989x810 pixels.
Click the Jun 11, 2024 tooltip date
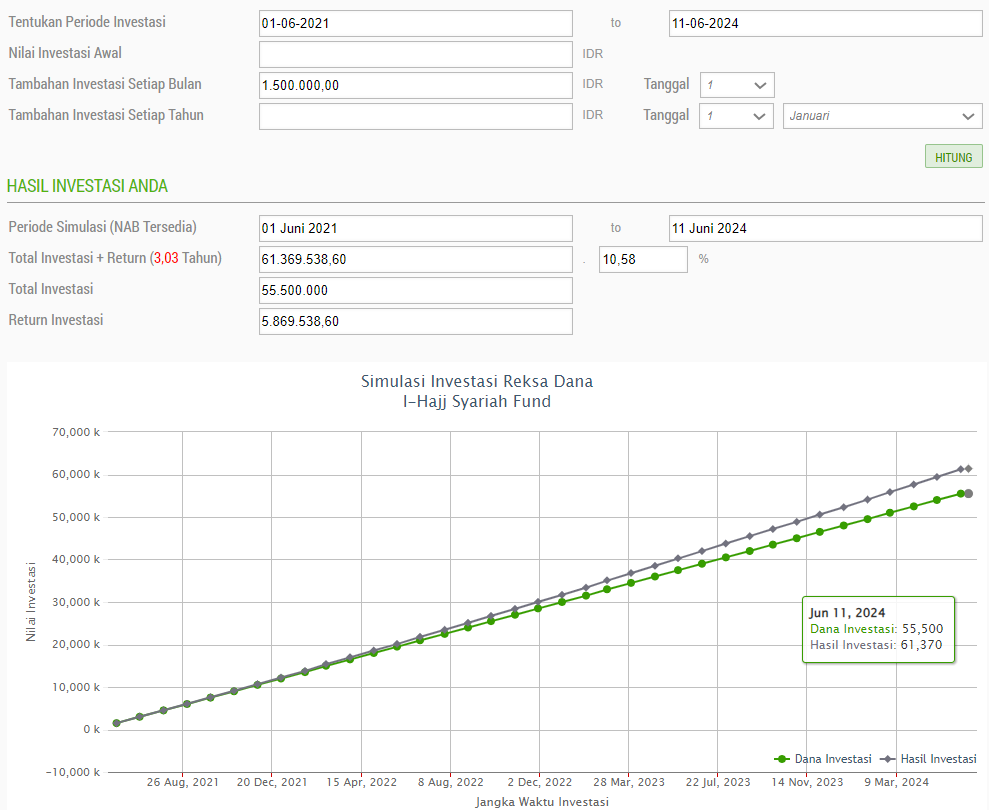[847, 613]
